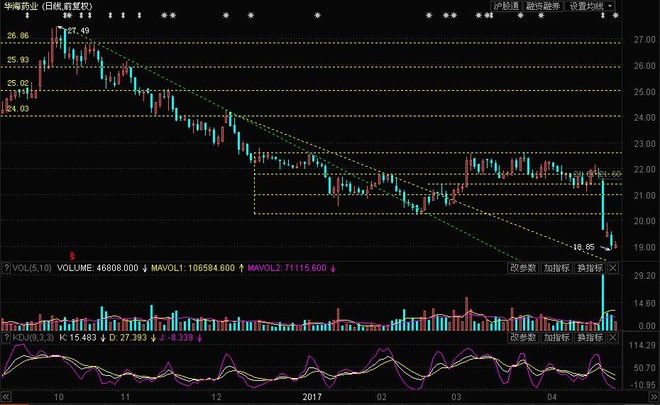
Task: Click the scroll-right double arrow on timeline
Action: (x=654, y=397)
